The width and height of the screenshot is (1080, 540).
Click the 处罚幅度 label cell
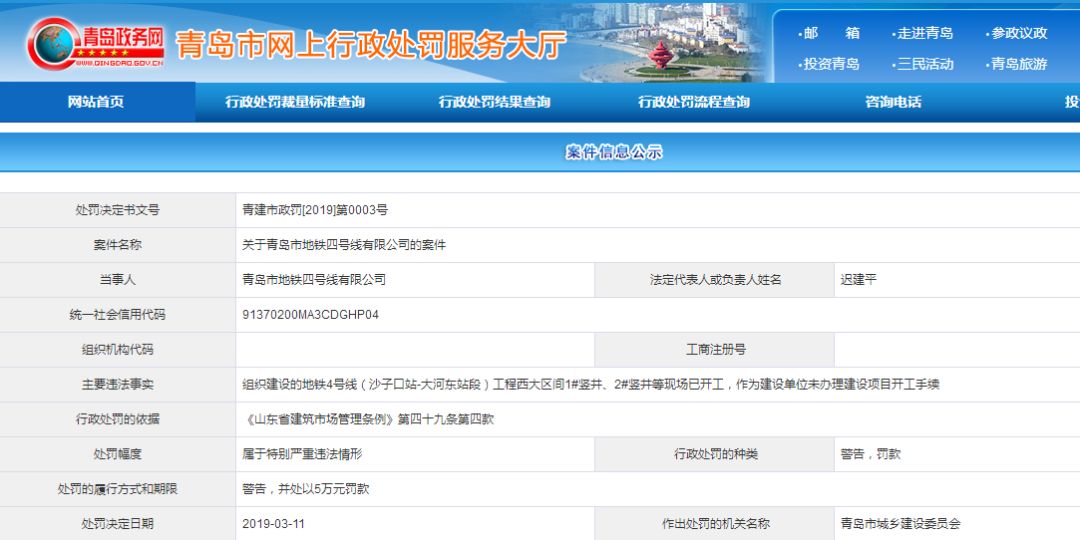click(x=118, y=454)
